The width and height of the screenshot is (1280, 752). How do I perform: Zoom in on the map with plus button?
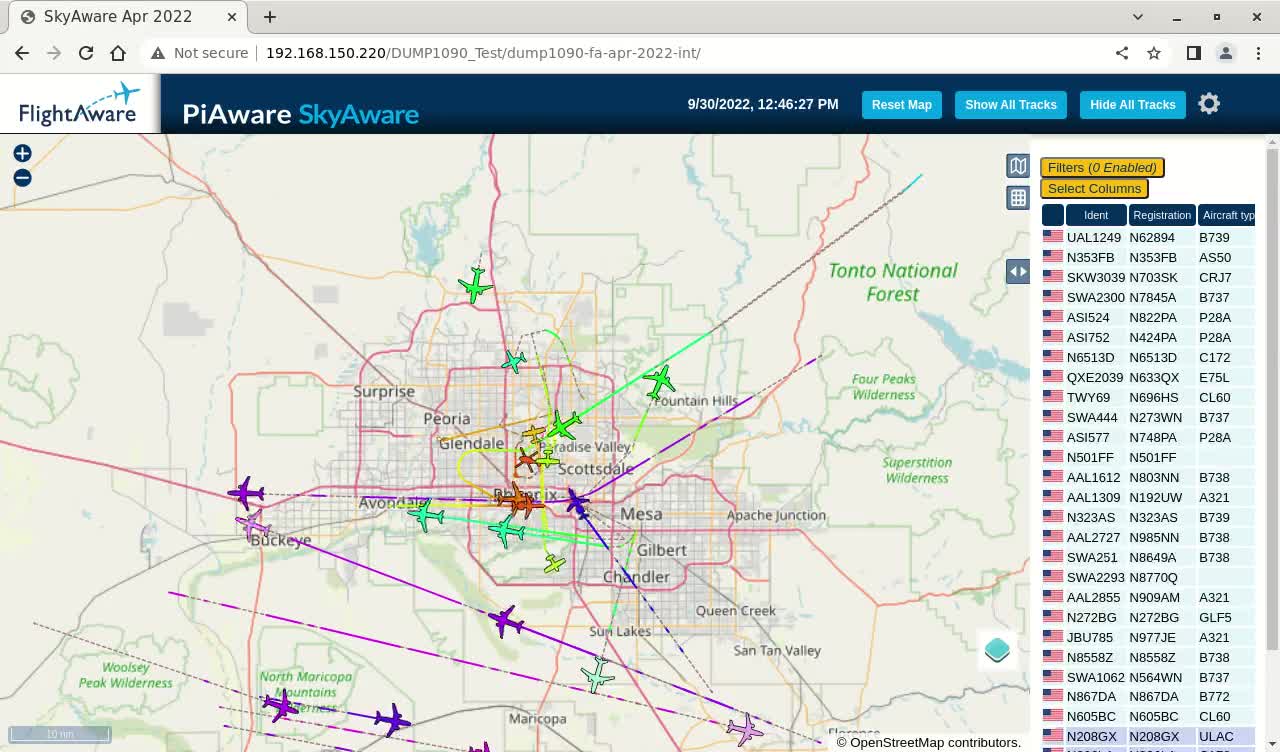(x=22, y=153)
